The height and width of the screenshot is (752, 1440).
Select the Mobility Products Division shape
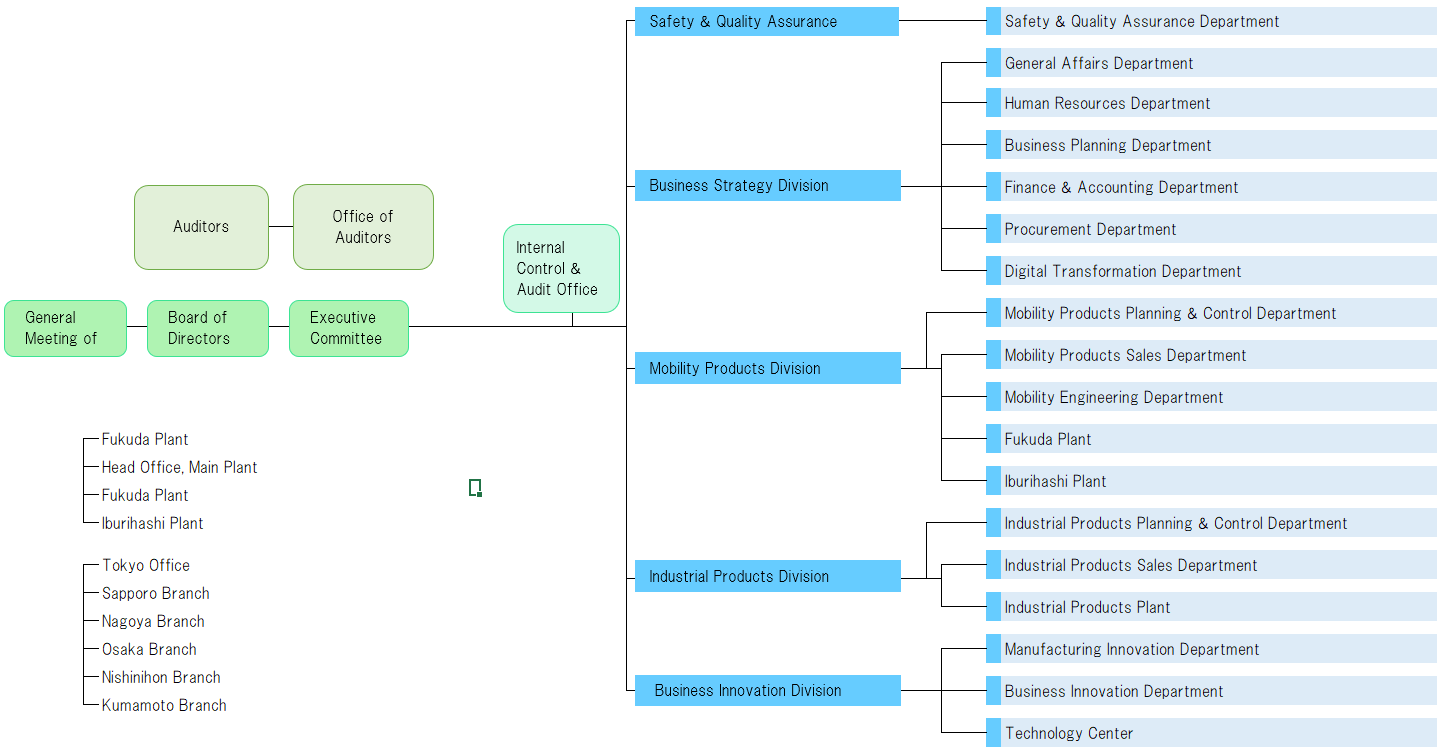click(x=767, y=368)
